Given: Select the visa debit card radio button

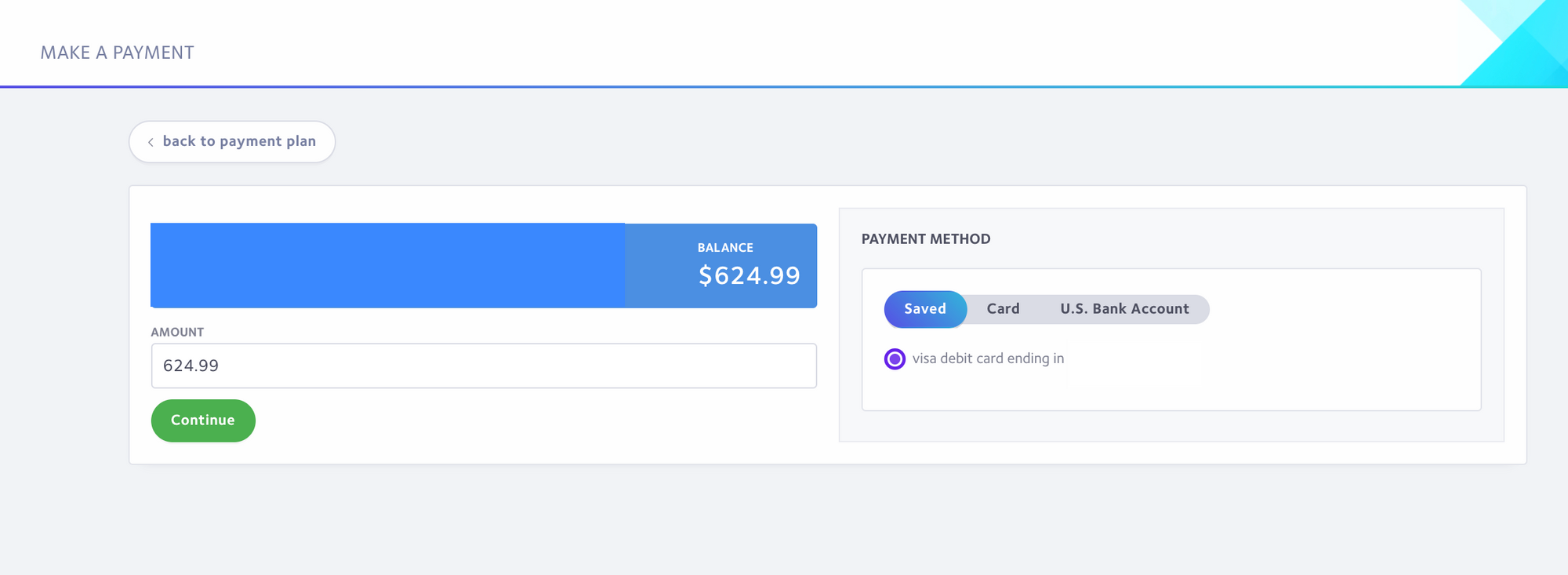Looking at the screenshot, I should (895, 358).
